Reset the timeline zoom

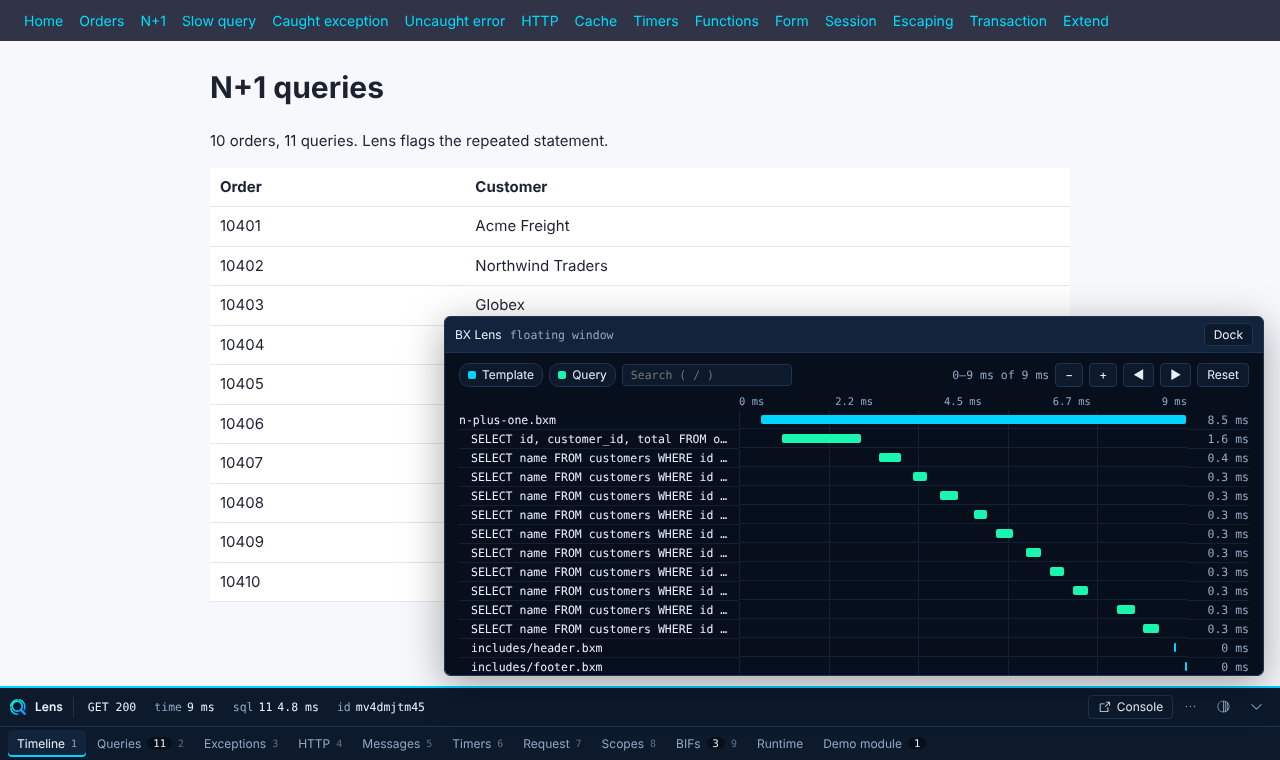click(x=1223, y=375)
